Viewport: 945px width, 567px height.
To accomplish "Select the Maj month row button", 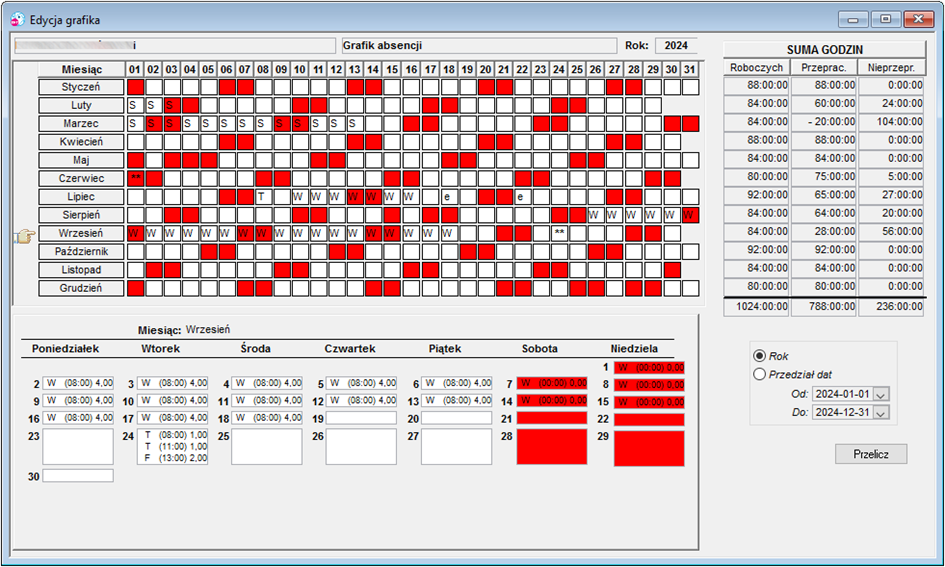I will (81, 160).
